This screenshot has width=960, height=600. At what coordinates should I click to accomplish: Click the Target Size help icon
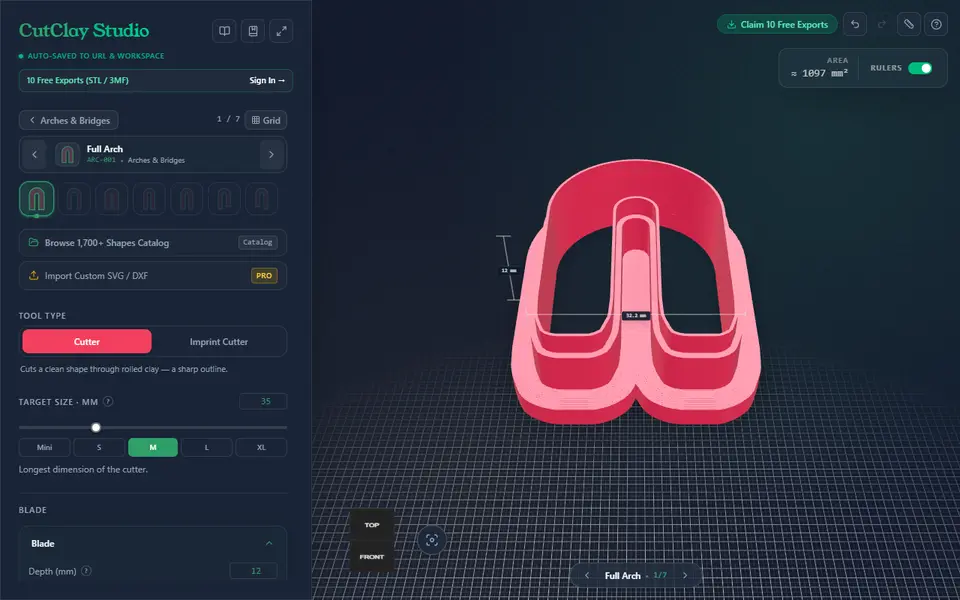pos(108,402)
